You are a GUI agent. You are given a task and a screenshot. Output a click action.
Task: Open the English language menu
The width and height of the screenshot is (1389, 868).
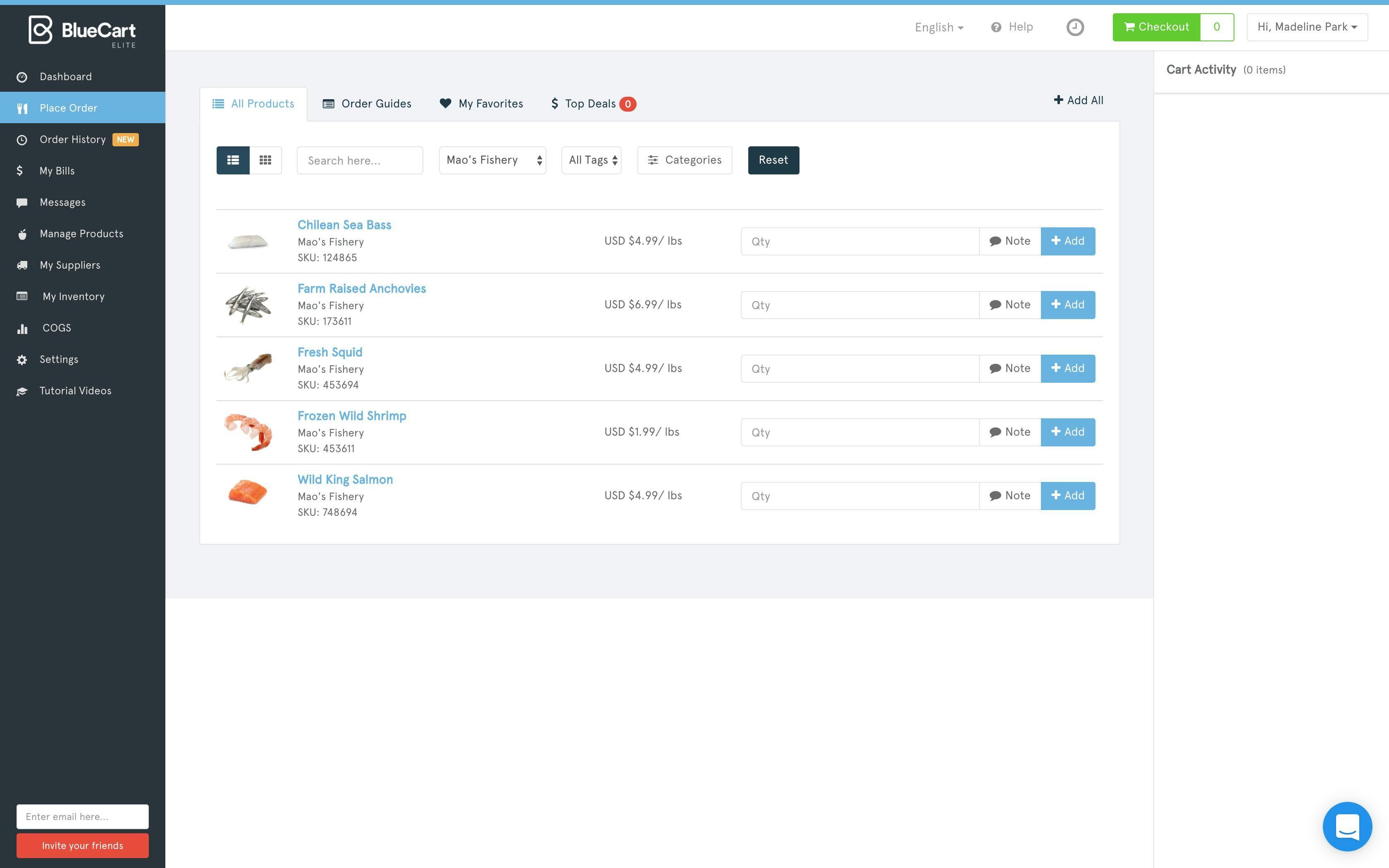(938, 27)
